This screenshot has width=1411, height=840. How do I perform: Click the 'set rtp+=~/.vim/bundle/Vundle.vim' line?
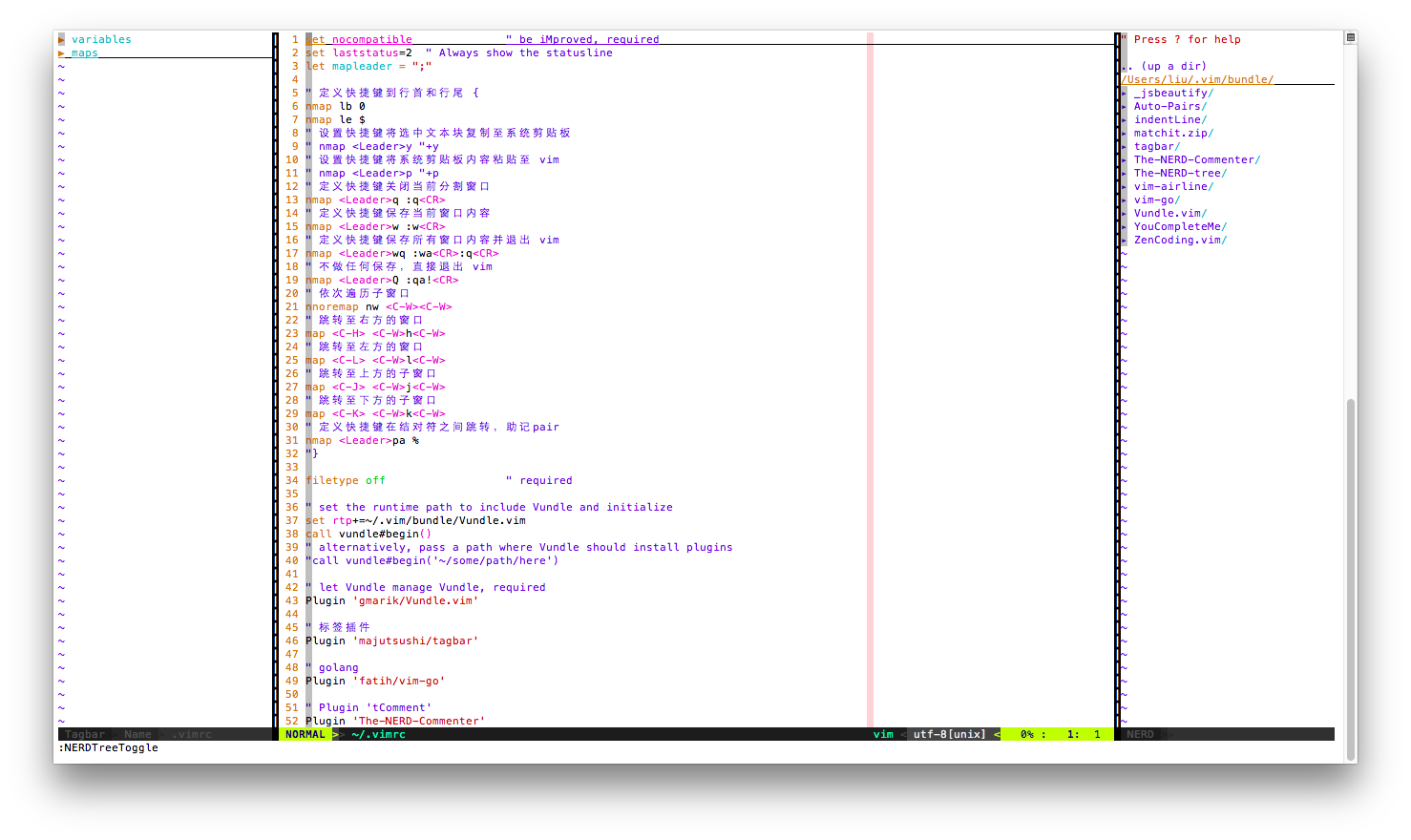point(415,521)
